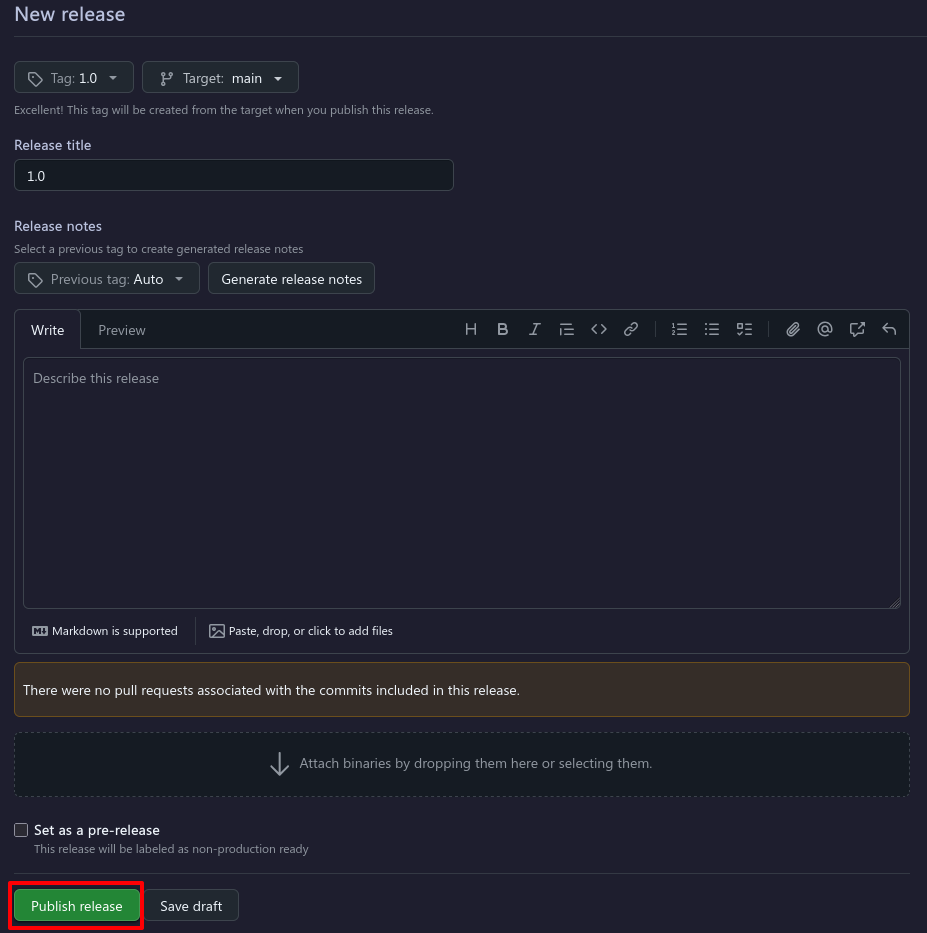Insert a heading with the H icon
927x933 pixels.
[471, 329]
